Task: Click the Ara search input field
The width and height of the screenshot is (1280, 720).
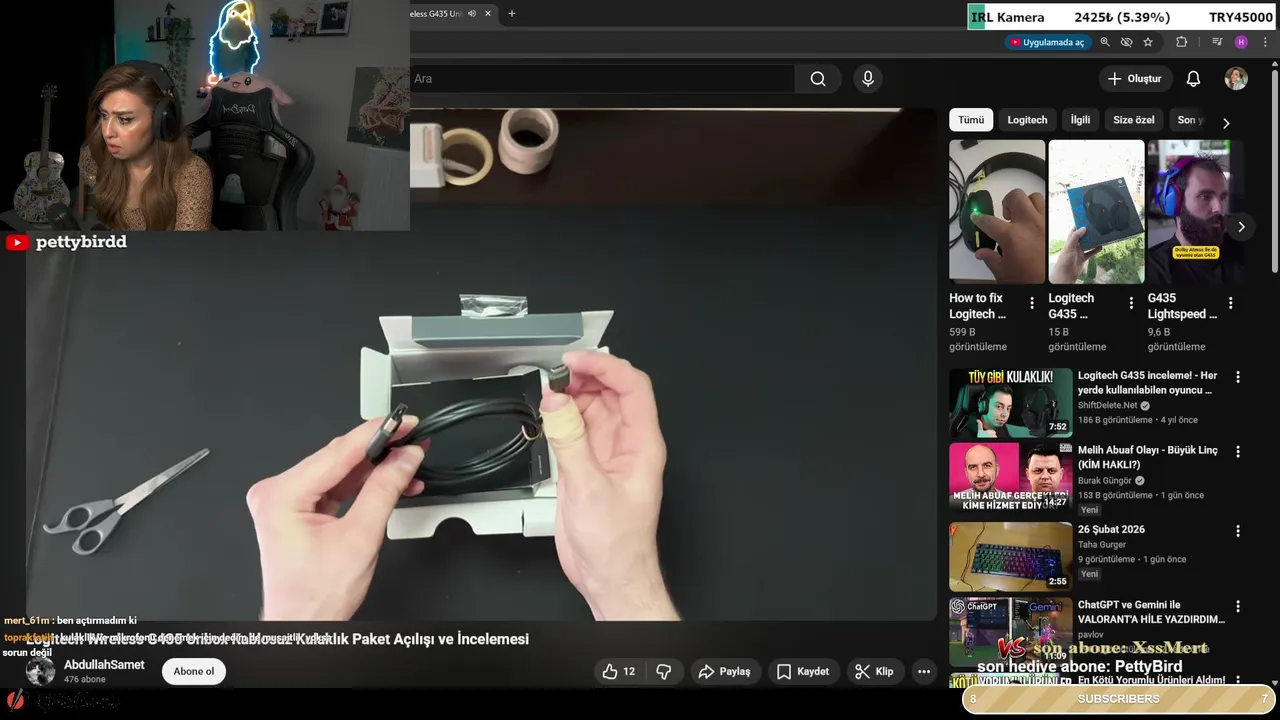Action: (603, 79)
